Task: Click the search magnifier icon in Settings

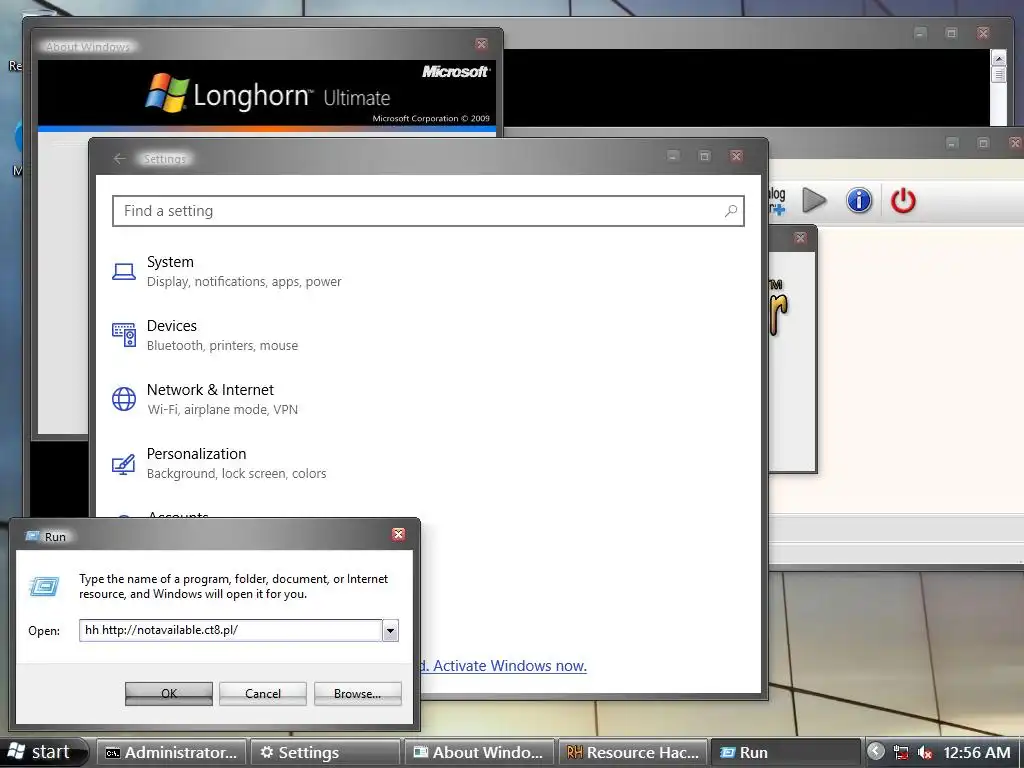Action: [731, 211]
